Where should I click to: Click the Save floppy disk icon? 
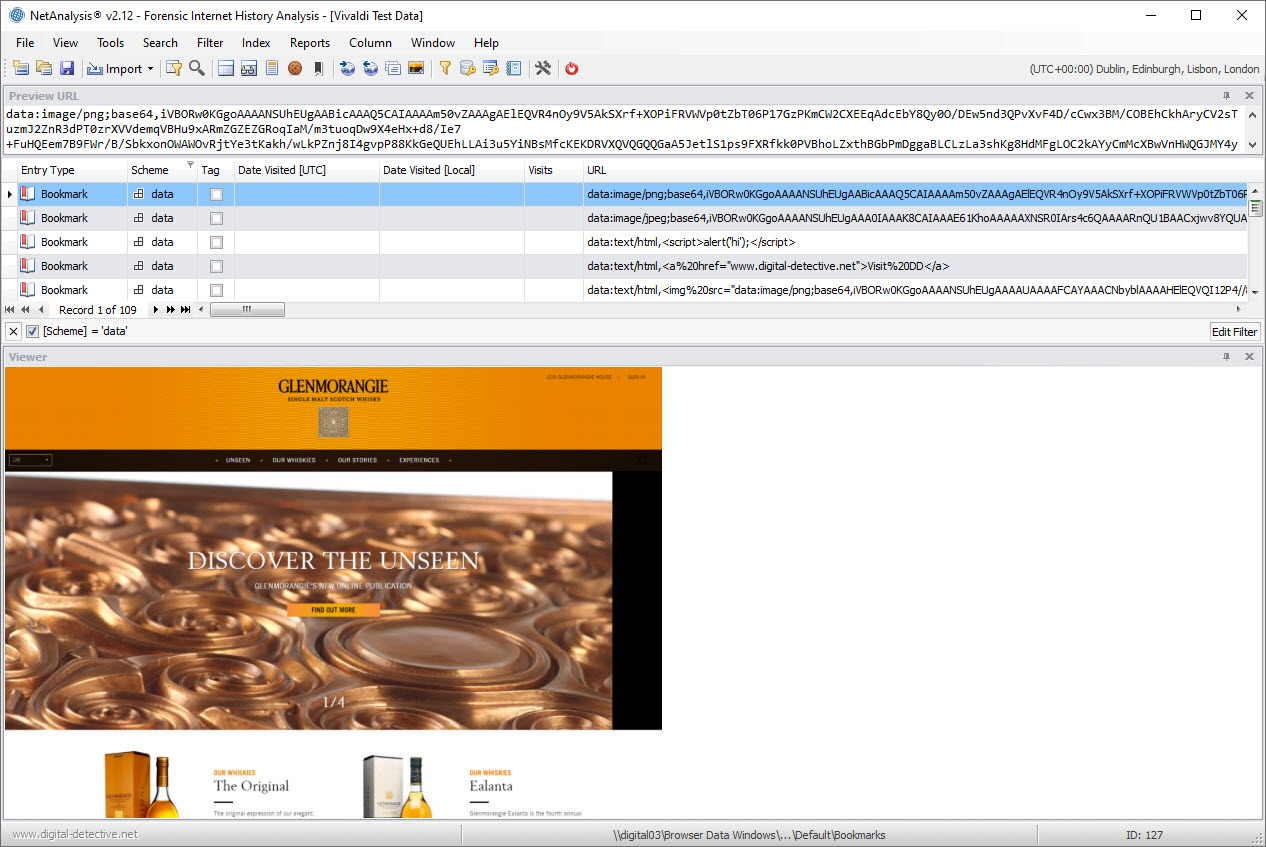click(67, 68)
